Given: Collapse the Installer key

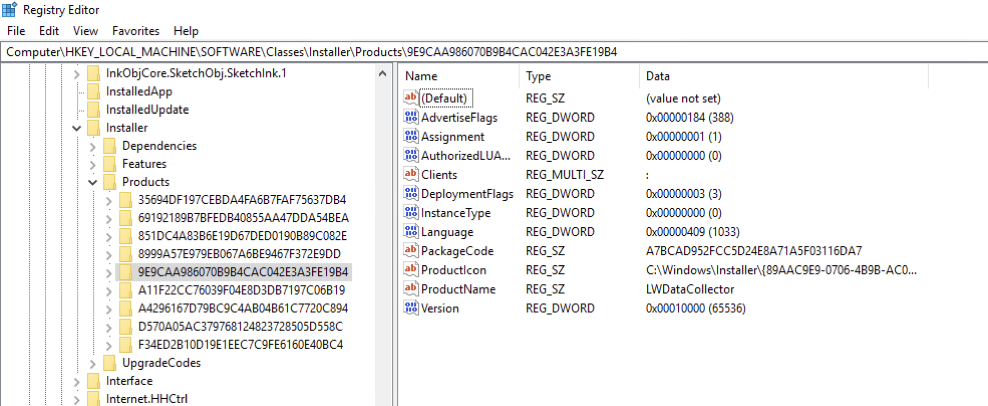Looking at the screenshot, I should coord(77,128).
